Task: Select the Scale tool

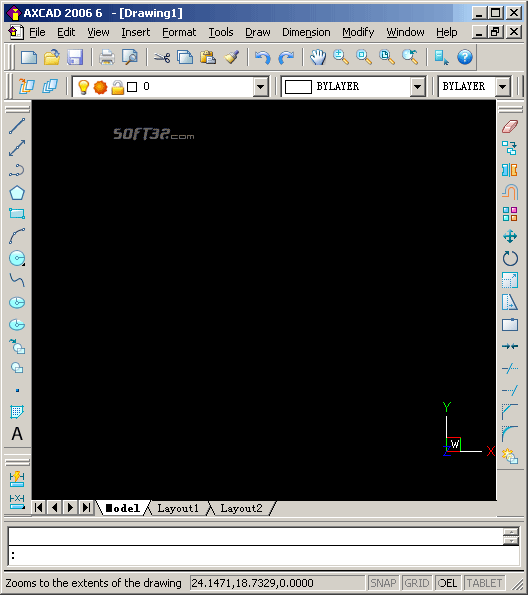Action: coord(510,280)
